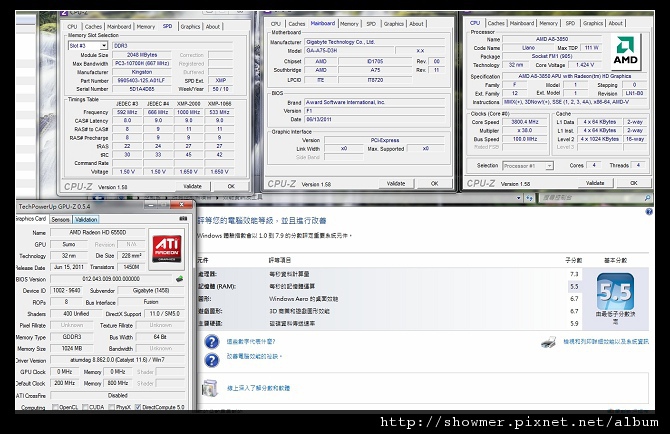Image resolution: width=670 pixels, height=434 pixels.
Task: Click the AMD A8-3850 processor name field
Action: (x=552, y=39)
